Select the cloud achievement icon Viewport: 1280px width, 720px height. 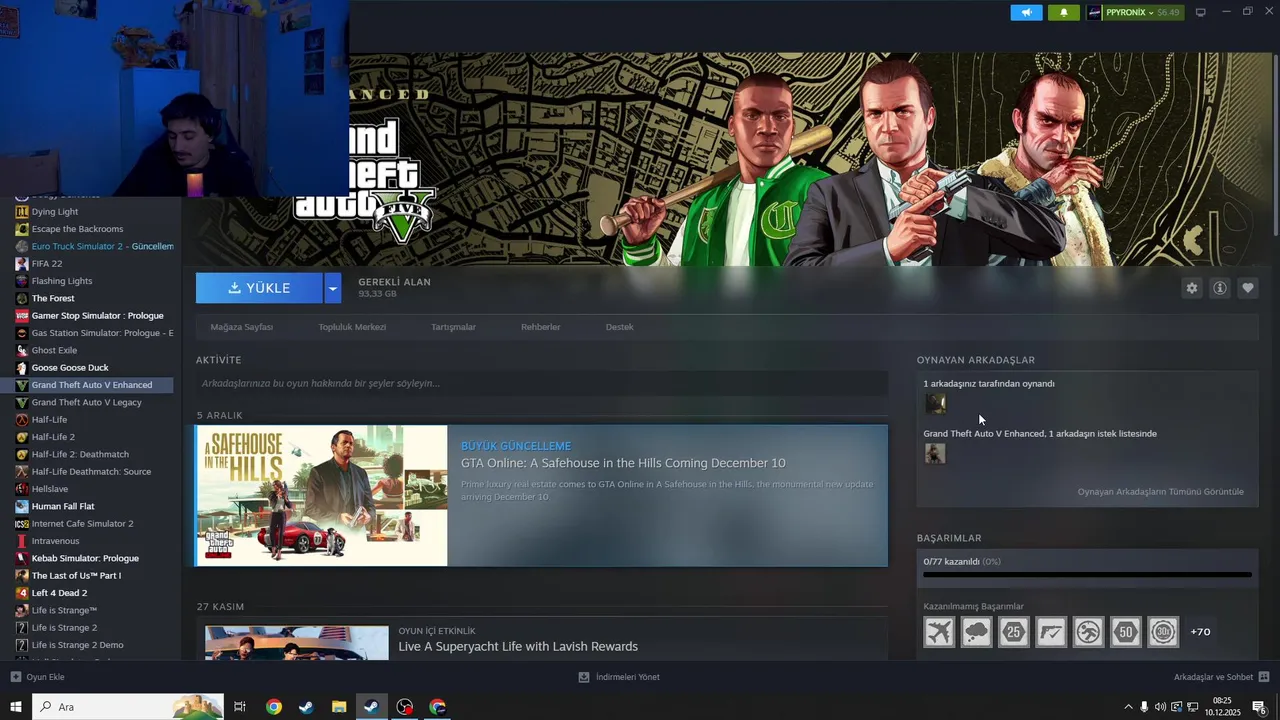coord(976,632)
